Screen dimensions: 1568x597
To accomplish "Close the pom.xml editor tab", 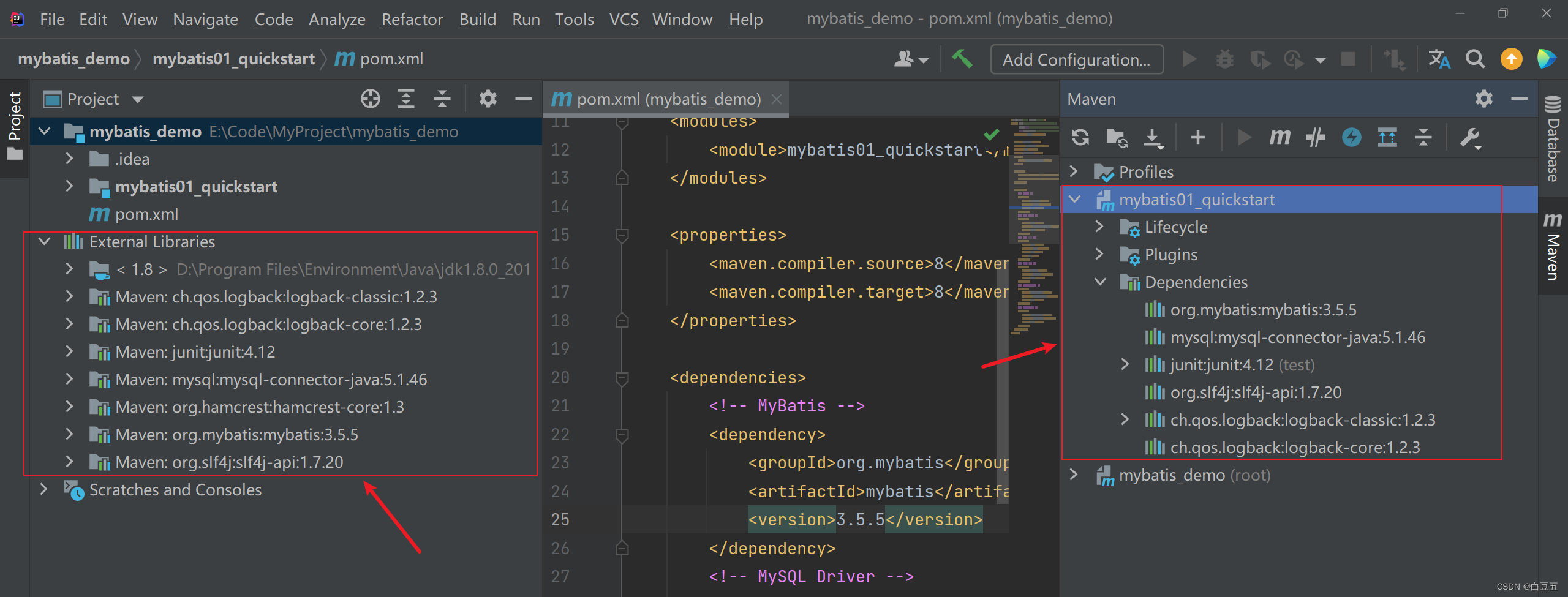I will 777,99.
